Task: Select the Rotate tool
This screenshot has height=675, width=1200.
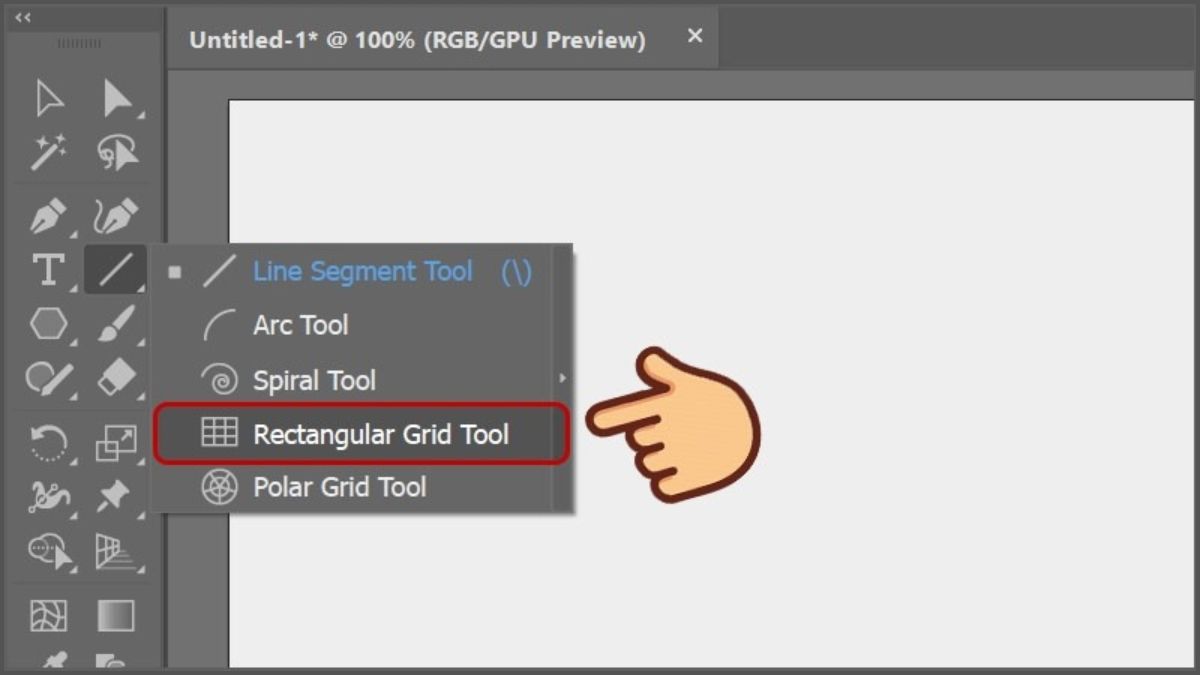Action: pos(49,443)
